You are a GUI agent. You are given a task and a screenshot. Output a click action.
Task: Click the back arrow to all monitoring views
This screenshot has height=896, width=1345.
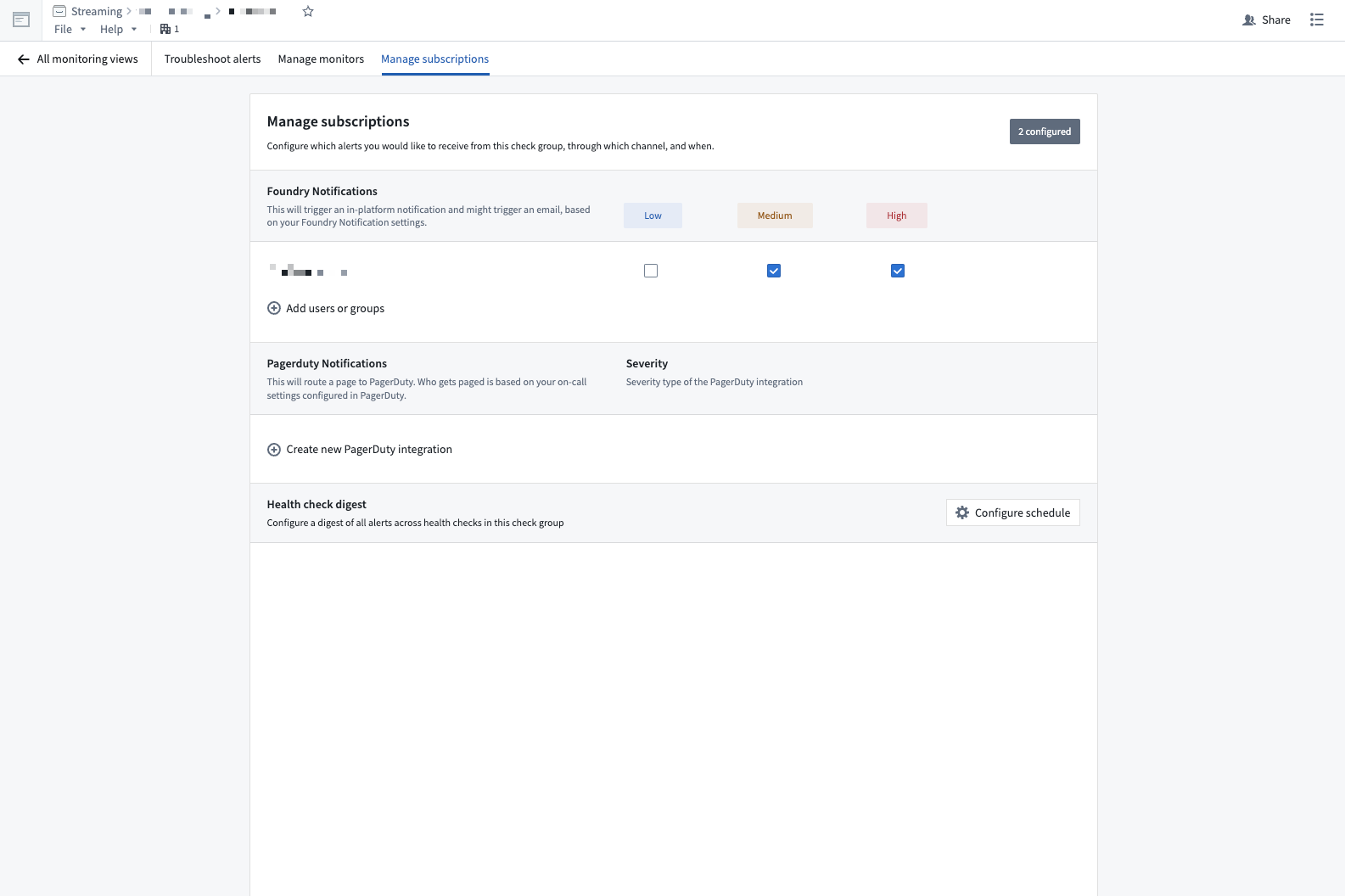(x=24, y=59)
